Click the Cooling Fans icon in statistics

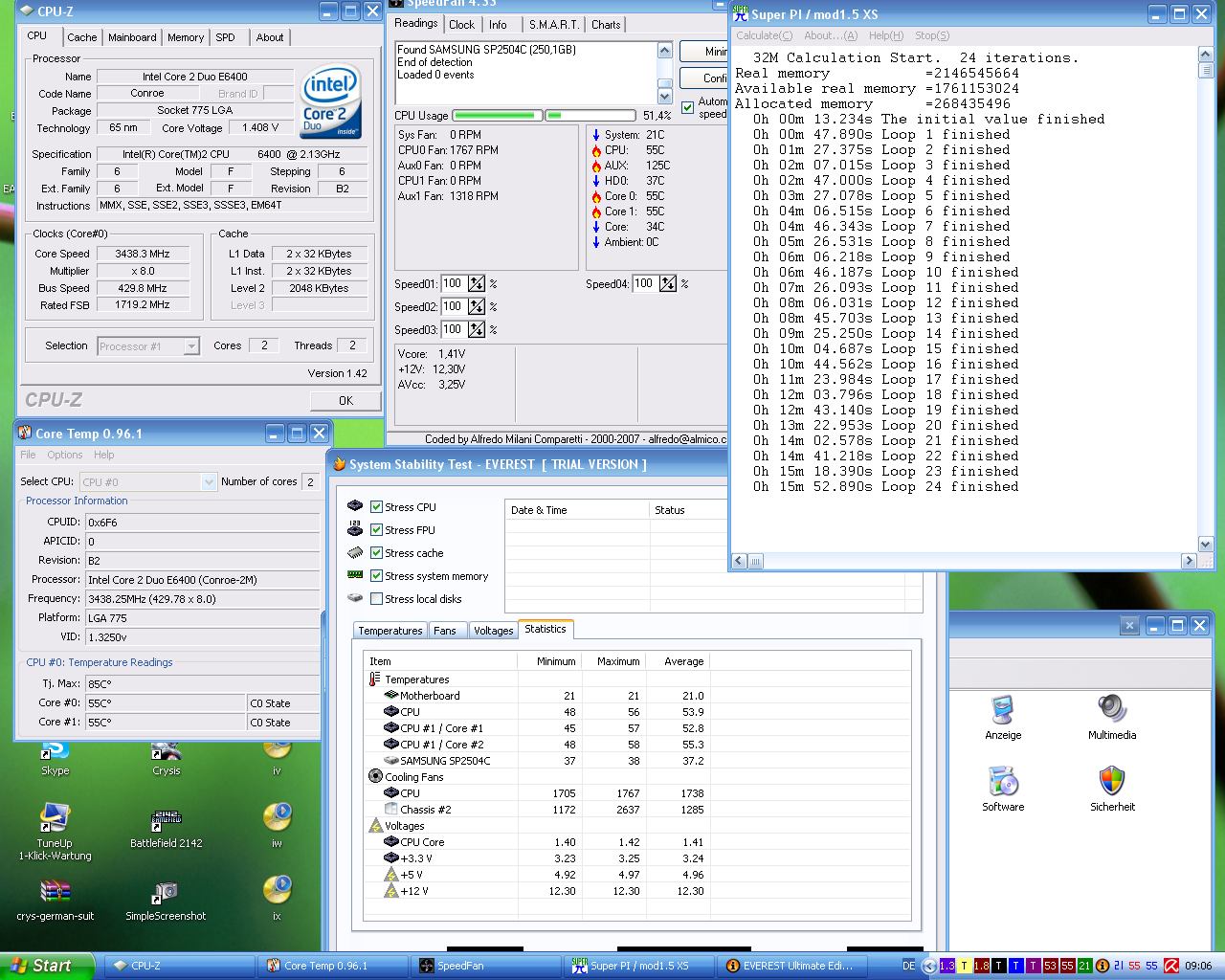coord(375,776)
